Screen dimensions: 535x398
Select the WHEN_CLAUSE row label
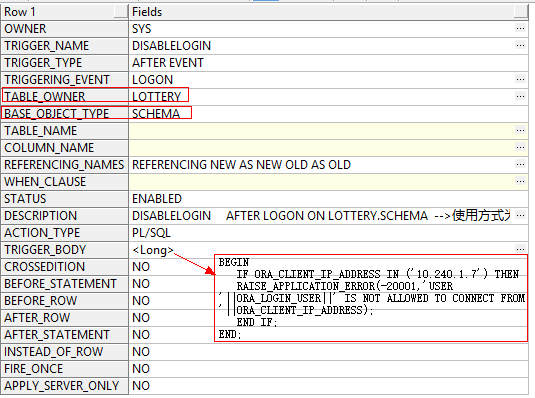[x=64, y=182]
